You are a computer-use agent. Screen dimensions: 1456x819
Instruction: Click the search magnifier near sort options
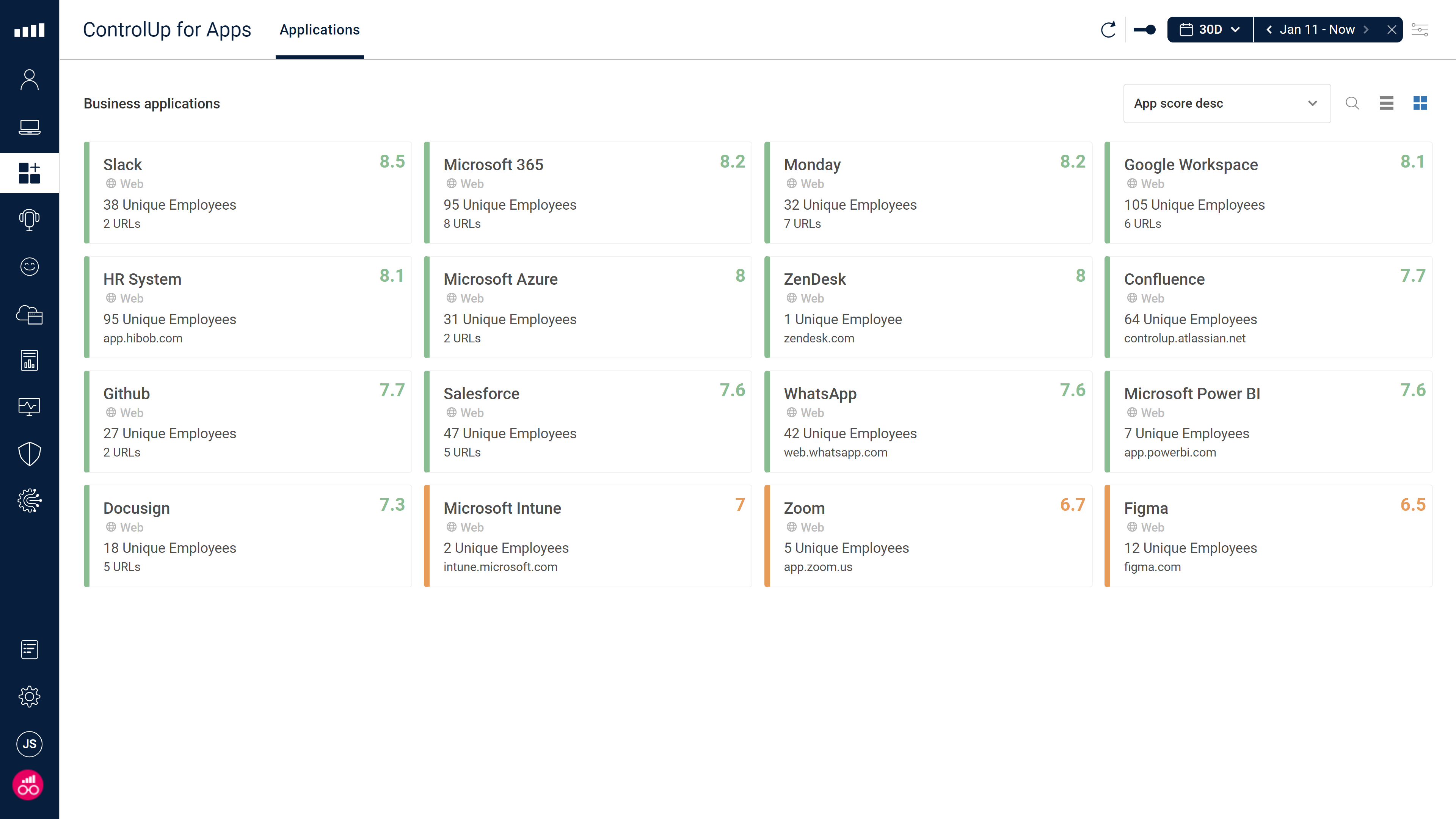(1352, 104)
